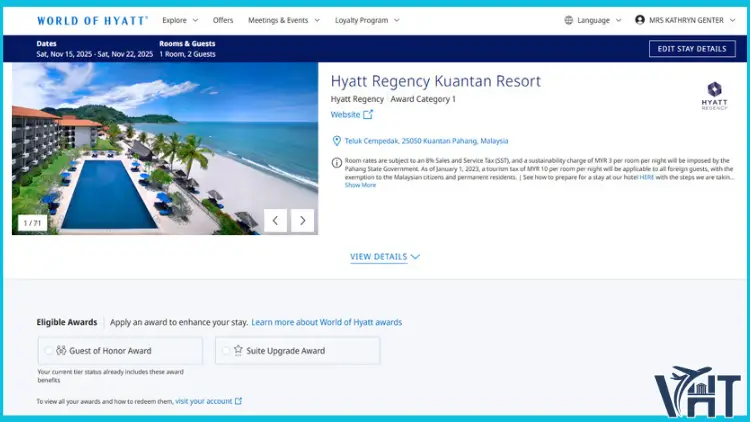Expand notice with Show More
The height and width of the screenshot is (422, 750).
pos(360,185)
